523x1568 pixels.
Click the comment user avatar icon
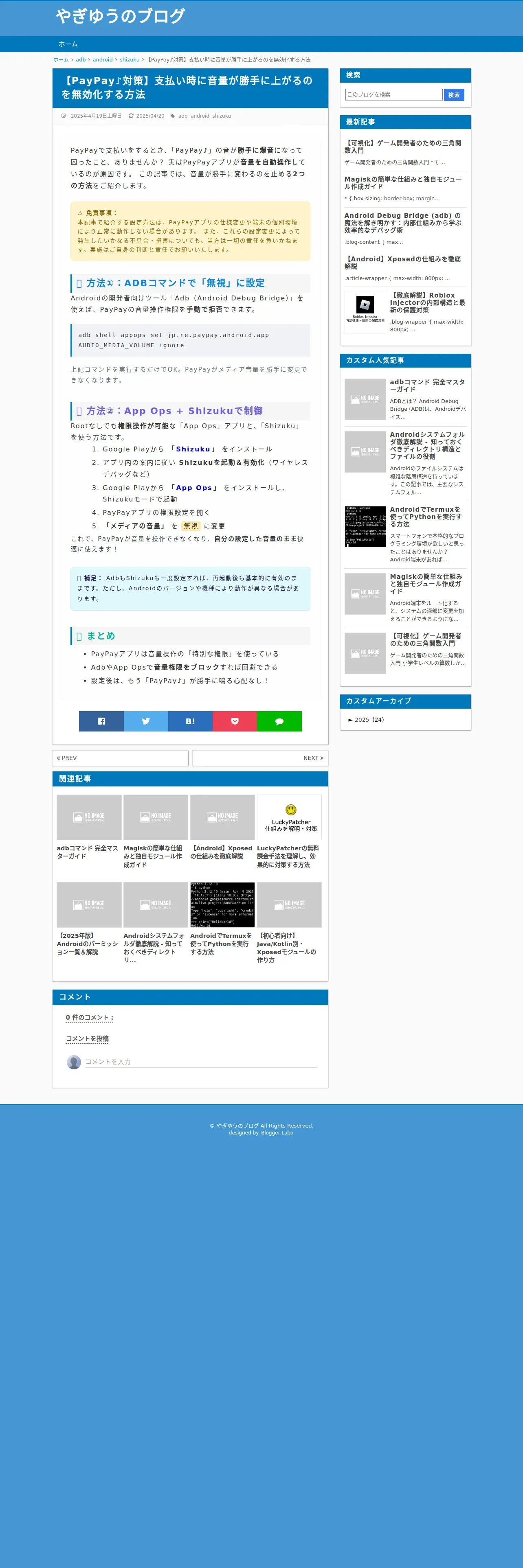pos(74,1062)
